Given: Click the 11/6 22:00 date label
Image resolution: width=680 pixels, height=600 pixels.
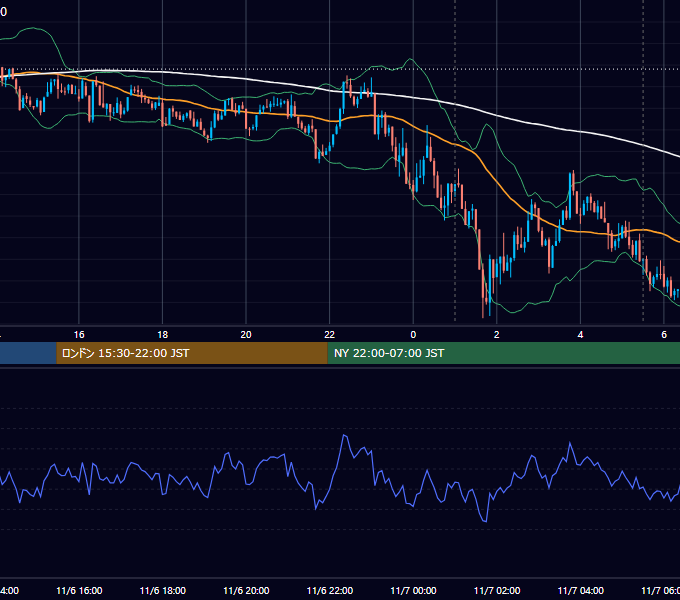Looking at the screenshot, I should coord(330,590).
